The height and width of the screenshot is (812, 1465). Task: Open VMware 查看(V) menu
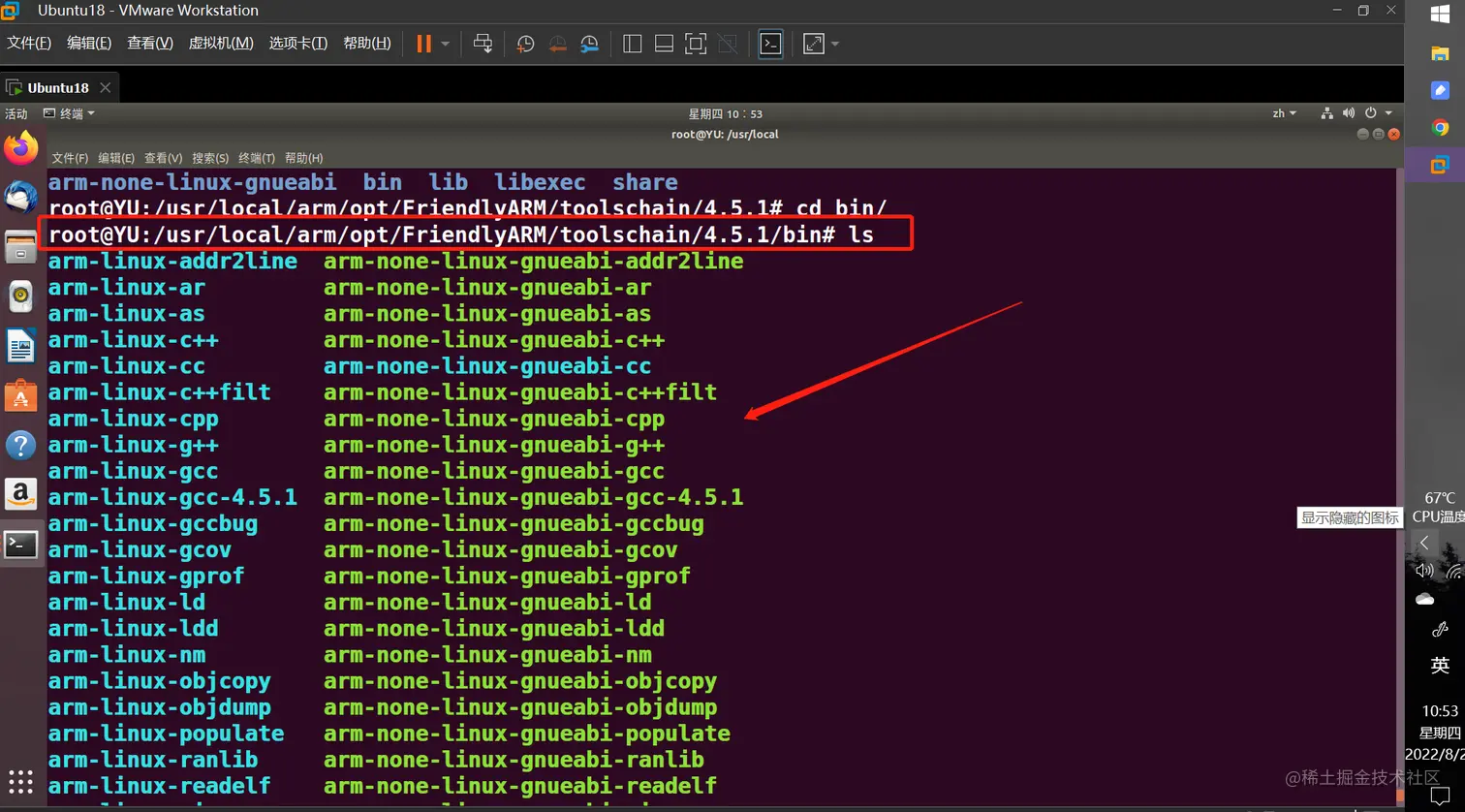[x=150, y=44]
